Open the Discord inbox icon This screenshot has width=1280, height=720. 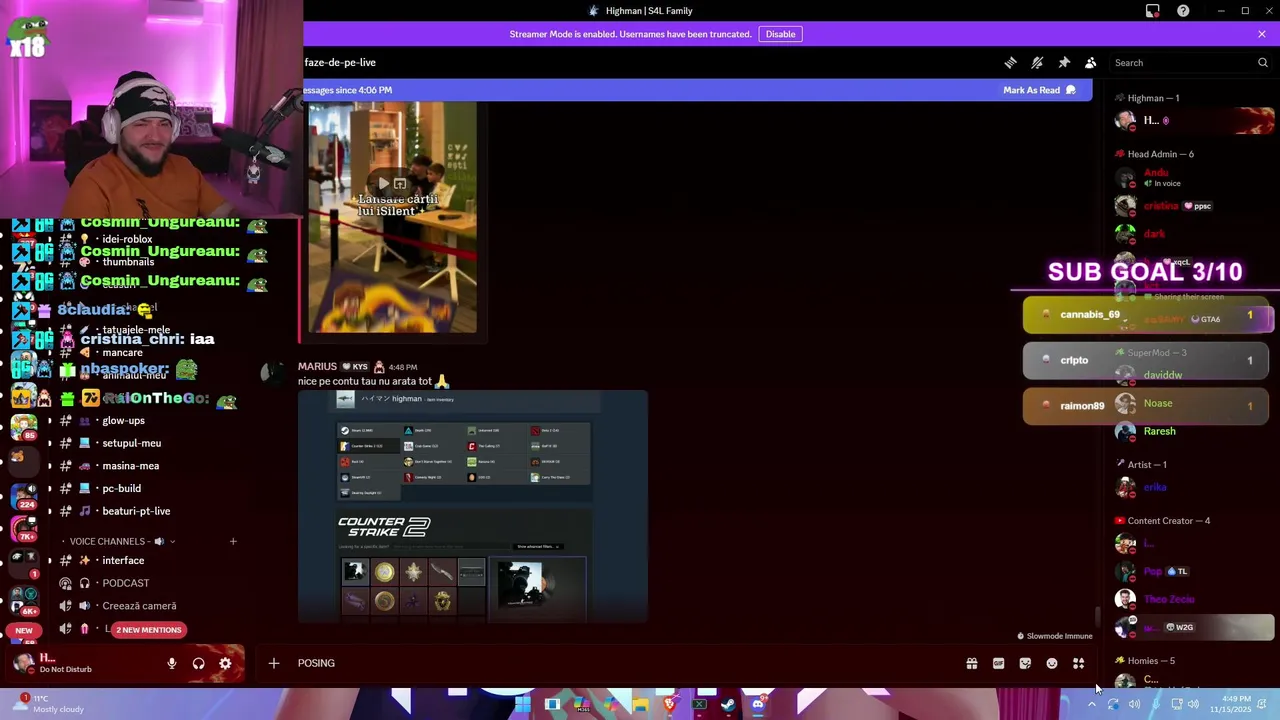(1153, 11)
